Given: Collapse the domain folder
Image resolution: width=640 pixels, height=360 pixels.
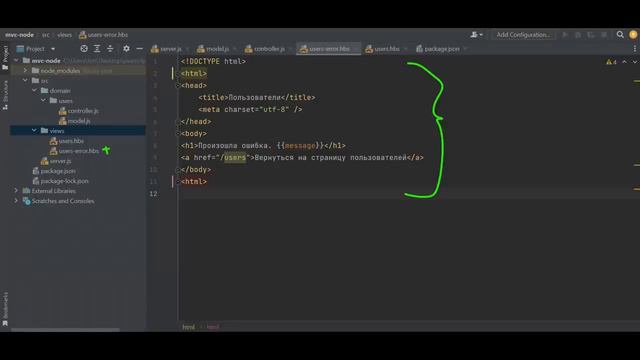Looking at the screenshot, I should tap(34, 91).
